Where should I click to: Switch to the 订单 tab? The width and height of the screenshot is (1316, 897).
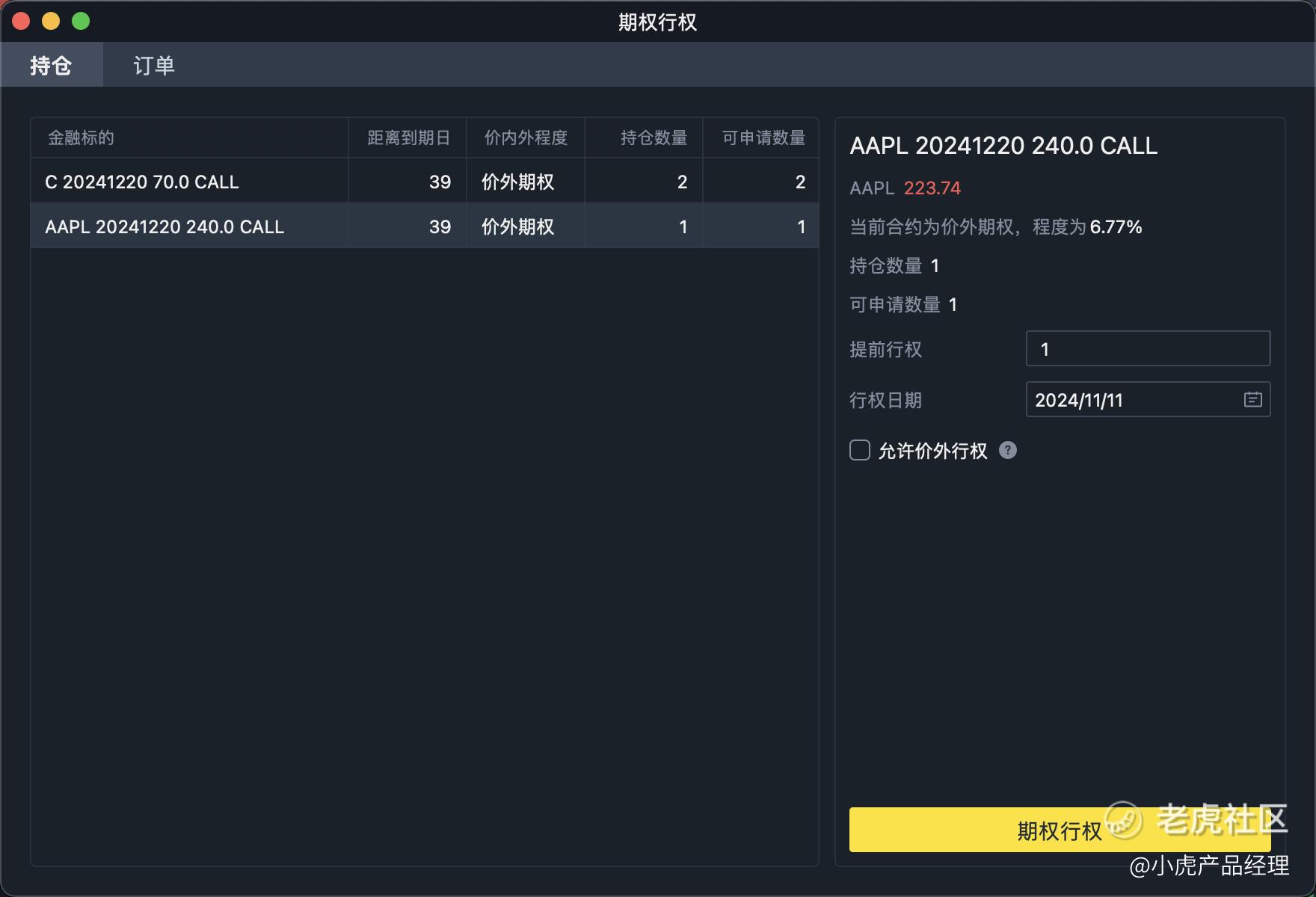(x=153, y=66)
